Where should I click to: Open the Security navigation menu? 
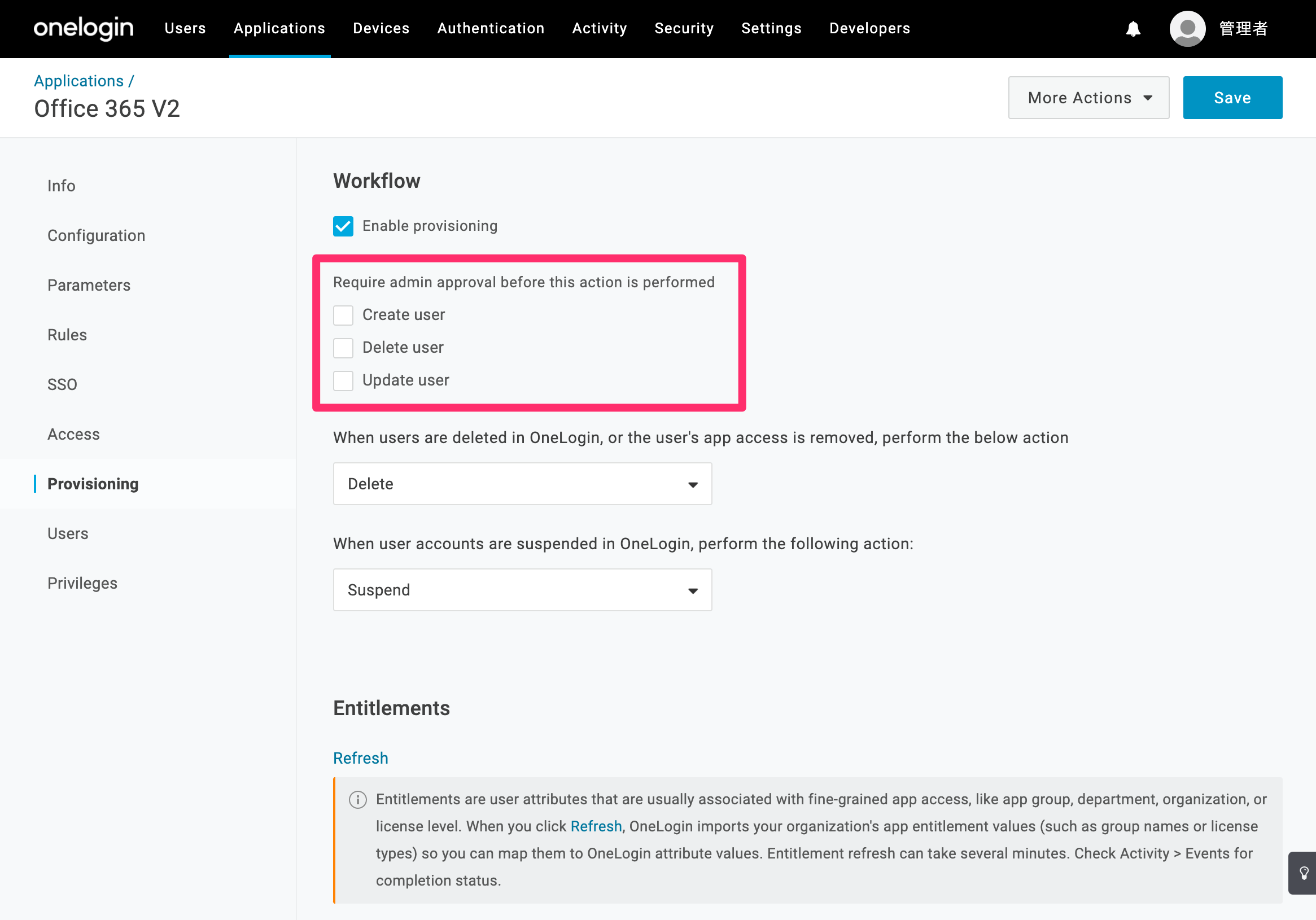coord(684,28)
